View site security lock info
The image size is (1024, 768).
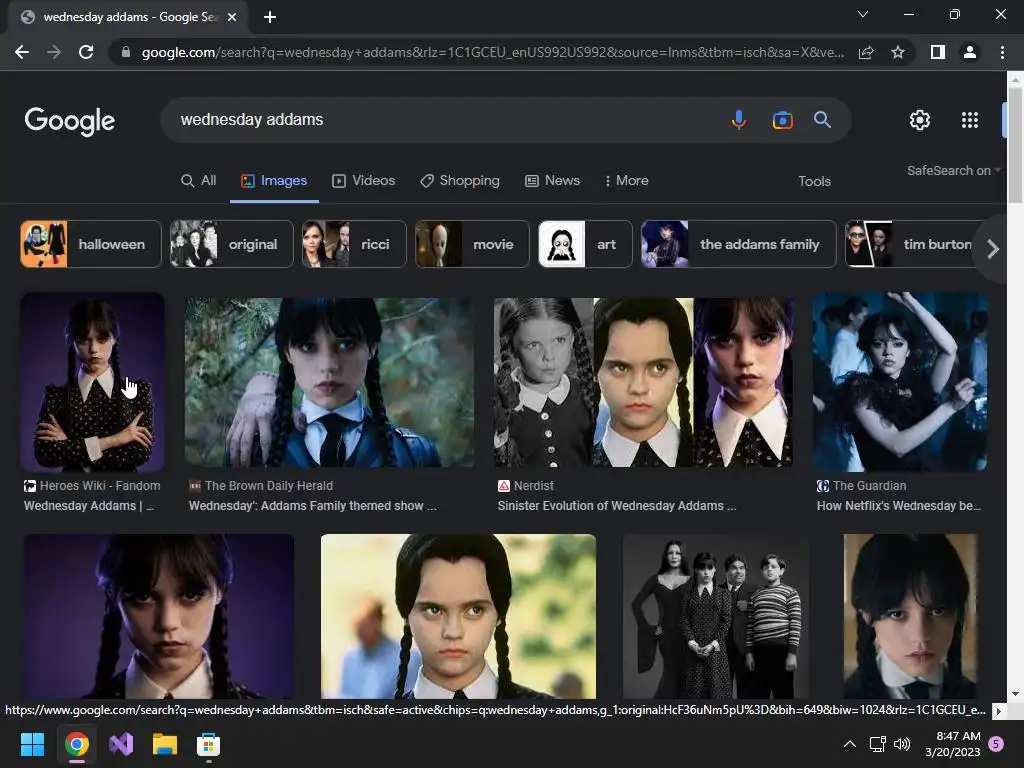point(125,52)
